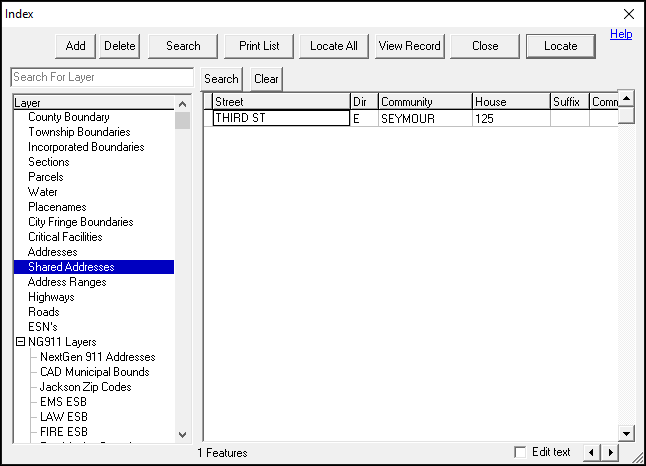646x466 pixels.
Task: Sort by the Community column header
Action: (424, 102)
